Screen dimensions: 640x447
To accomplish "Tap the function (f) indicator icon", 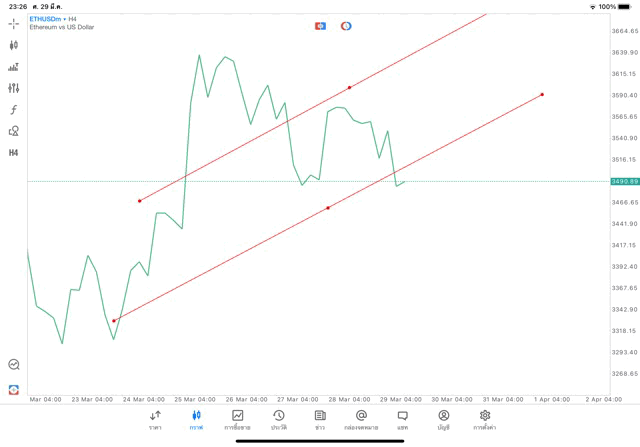I will tap(14, 110).
